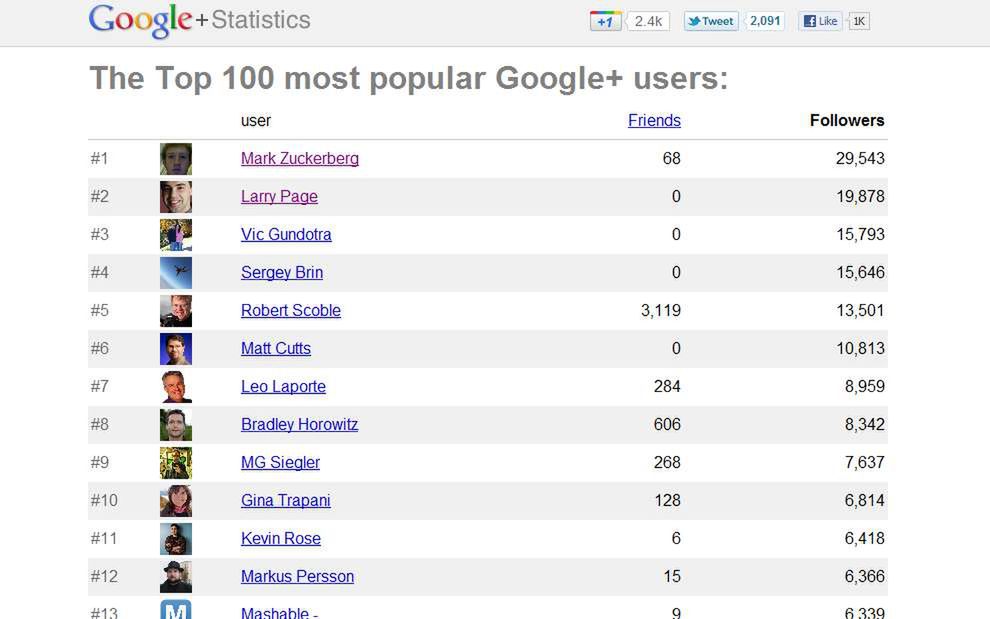Open Larry Page's profile link
Screen dimensions: 990x619
[x=279, y=196]
